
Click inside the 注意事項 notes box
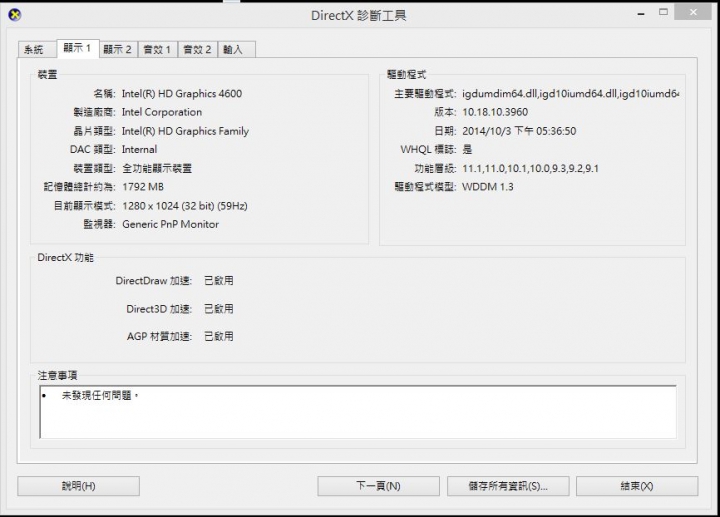point(358,412)
